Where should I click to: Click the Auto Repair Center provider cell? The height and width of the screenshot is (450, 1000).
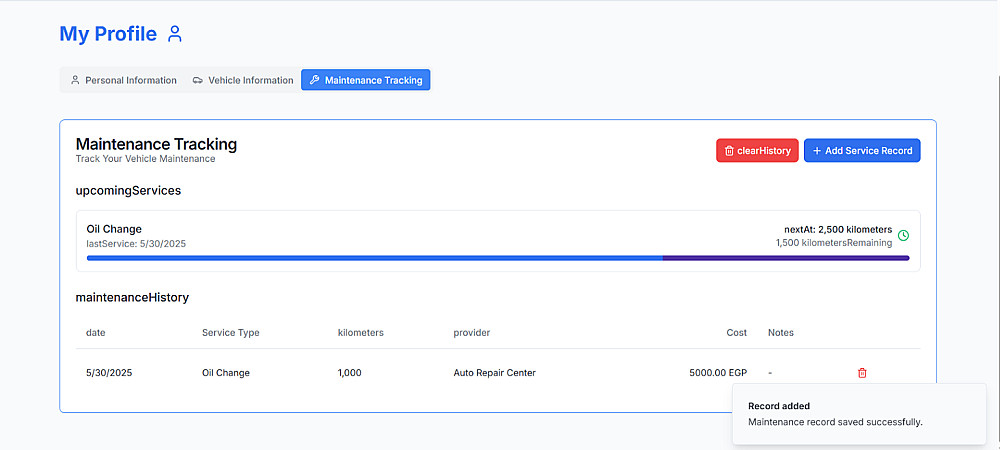494,373
